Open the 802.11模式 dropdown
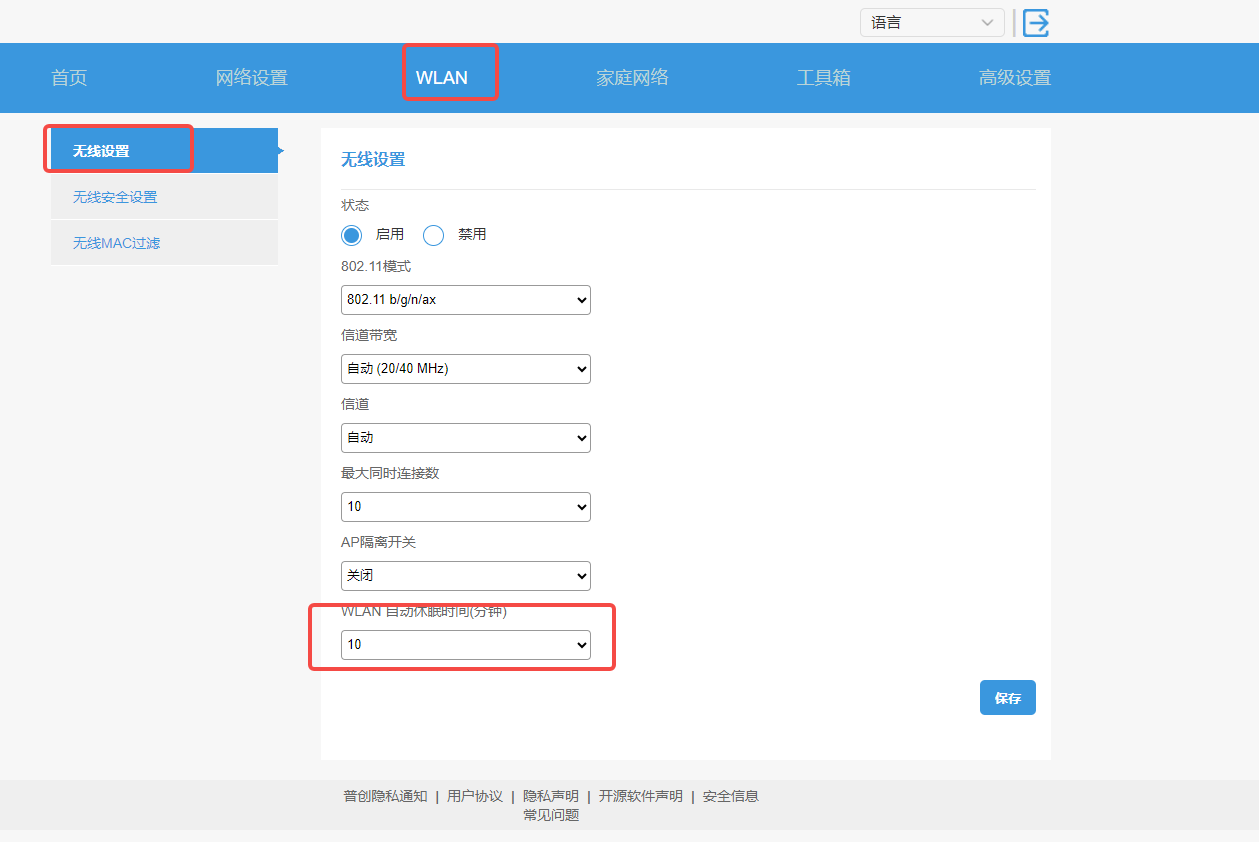Viewport: 1259px width, 842px height. click(x=465, y=300)
